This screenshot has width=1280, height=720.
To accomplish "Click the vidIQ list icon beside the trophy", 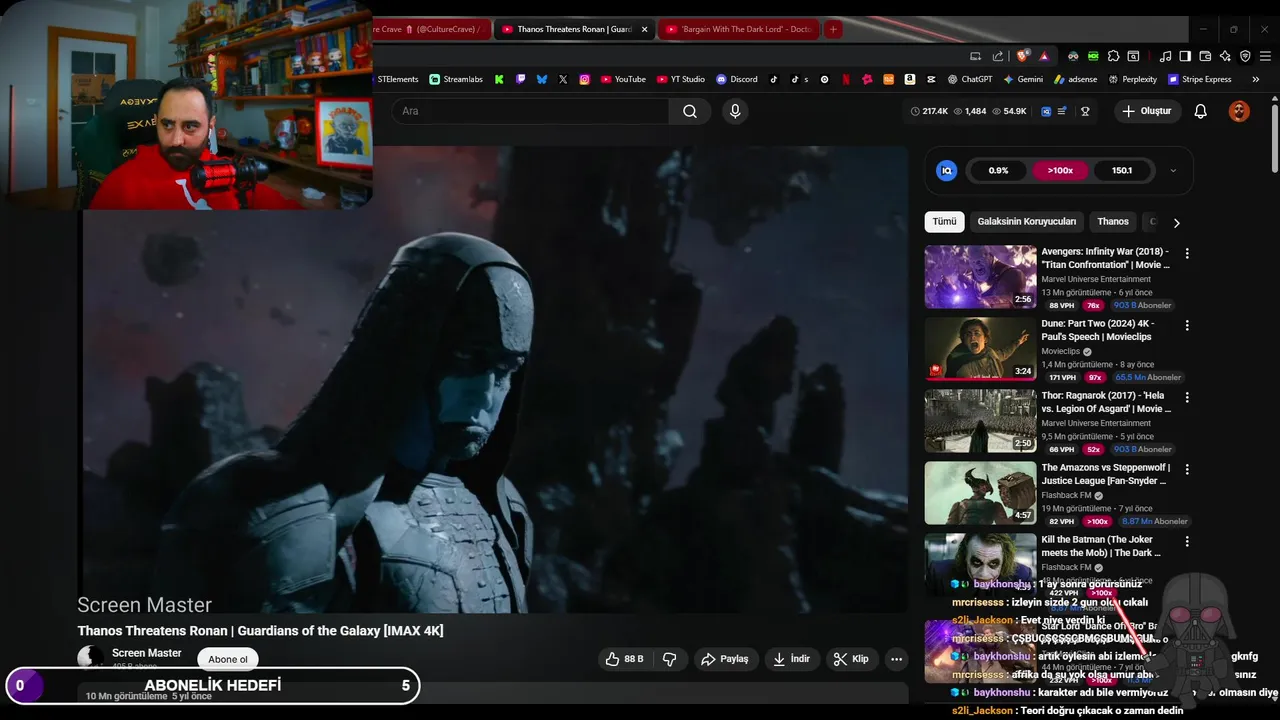I will point(1062,111).
